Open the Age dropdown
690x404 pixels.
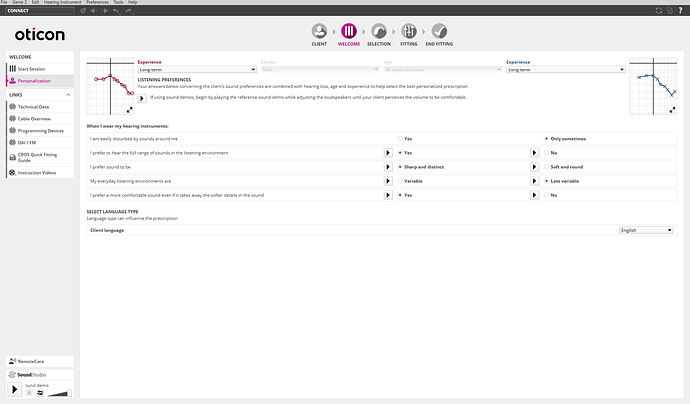pos(443,70)
